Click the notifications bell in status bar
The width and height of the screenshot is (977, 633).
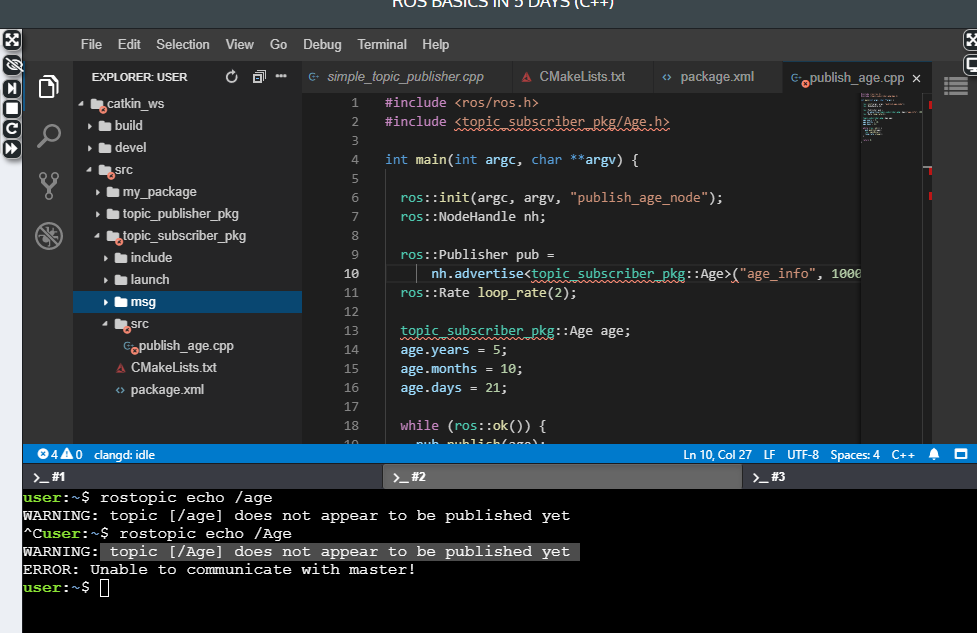pyautogui.click(x=934, y=454)
